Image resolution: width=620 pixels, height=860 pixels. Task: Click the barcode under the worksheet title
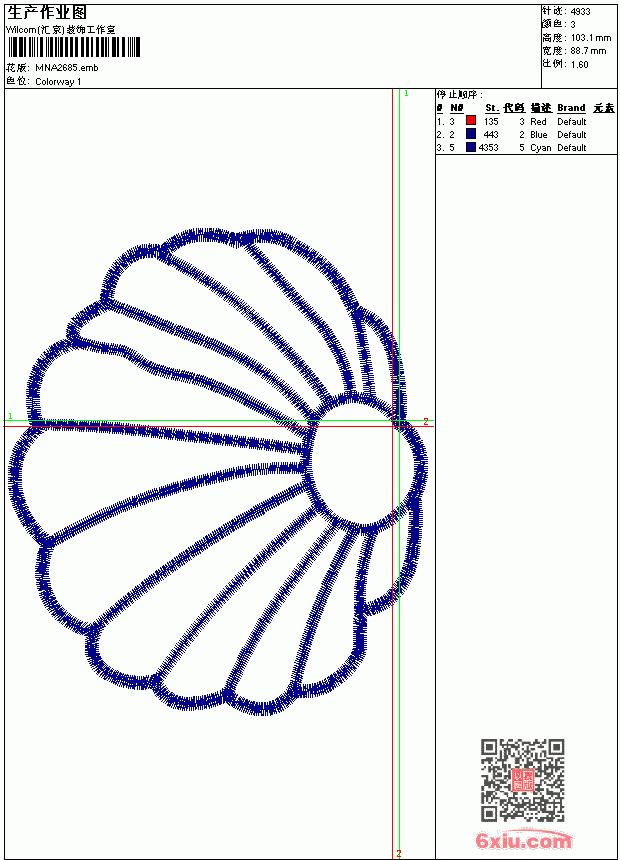click(74, 47)
